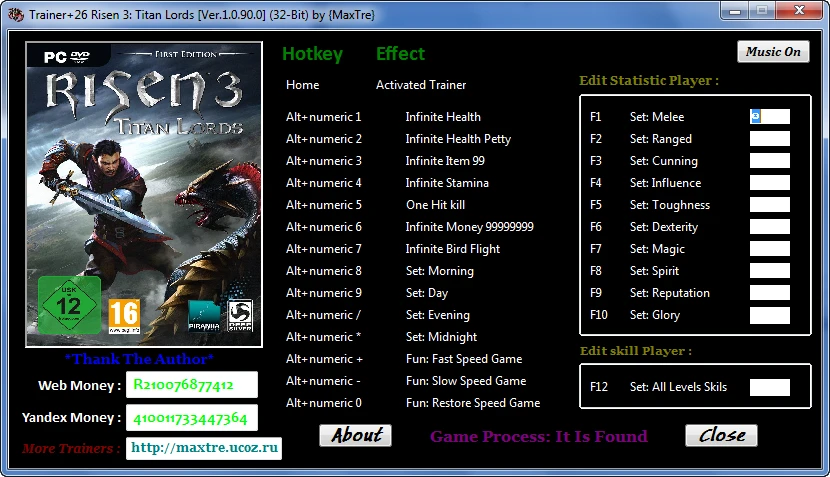Click the F12 Set: All Levels Skils label

click(658, 387)
